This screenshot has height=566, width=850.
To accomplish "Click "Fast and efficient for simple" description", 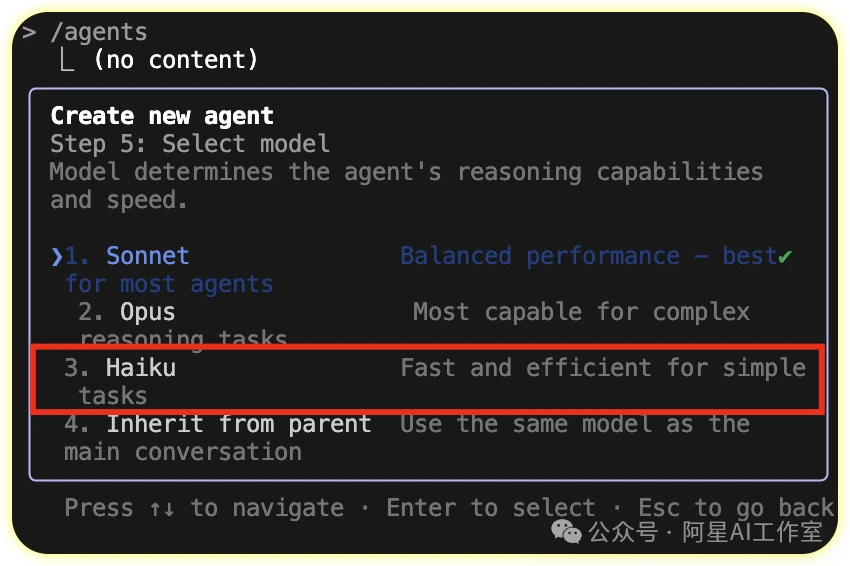I will coord(602,368).
